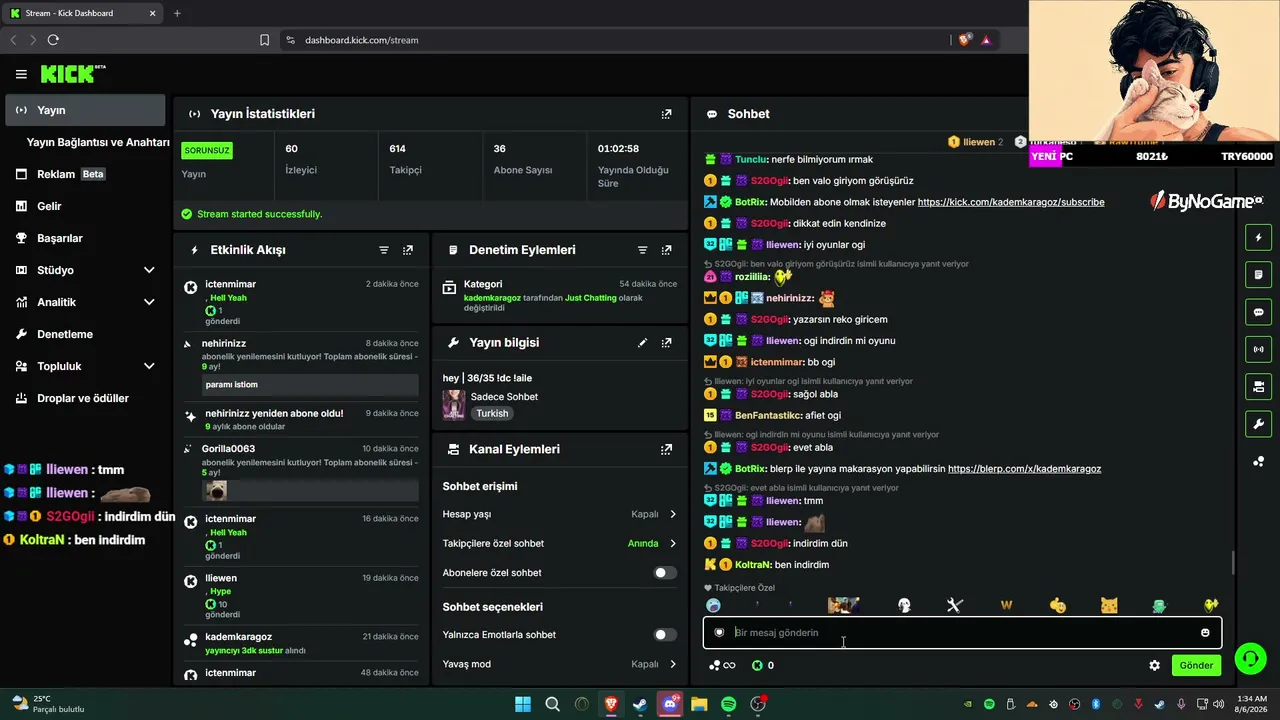The height and width of the screenshot is (720, 1280).
Task: Insert the yellow cat emote from quick emotes
Action: pyautogui.click(x=1109, y=605)
